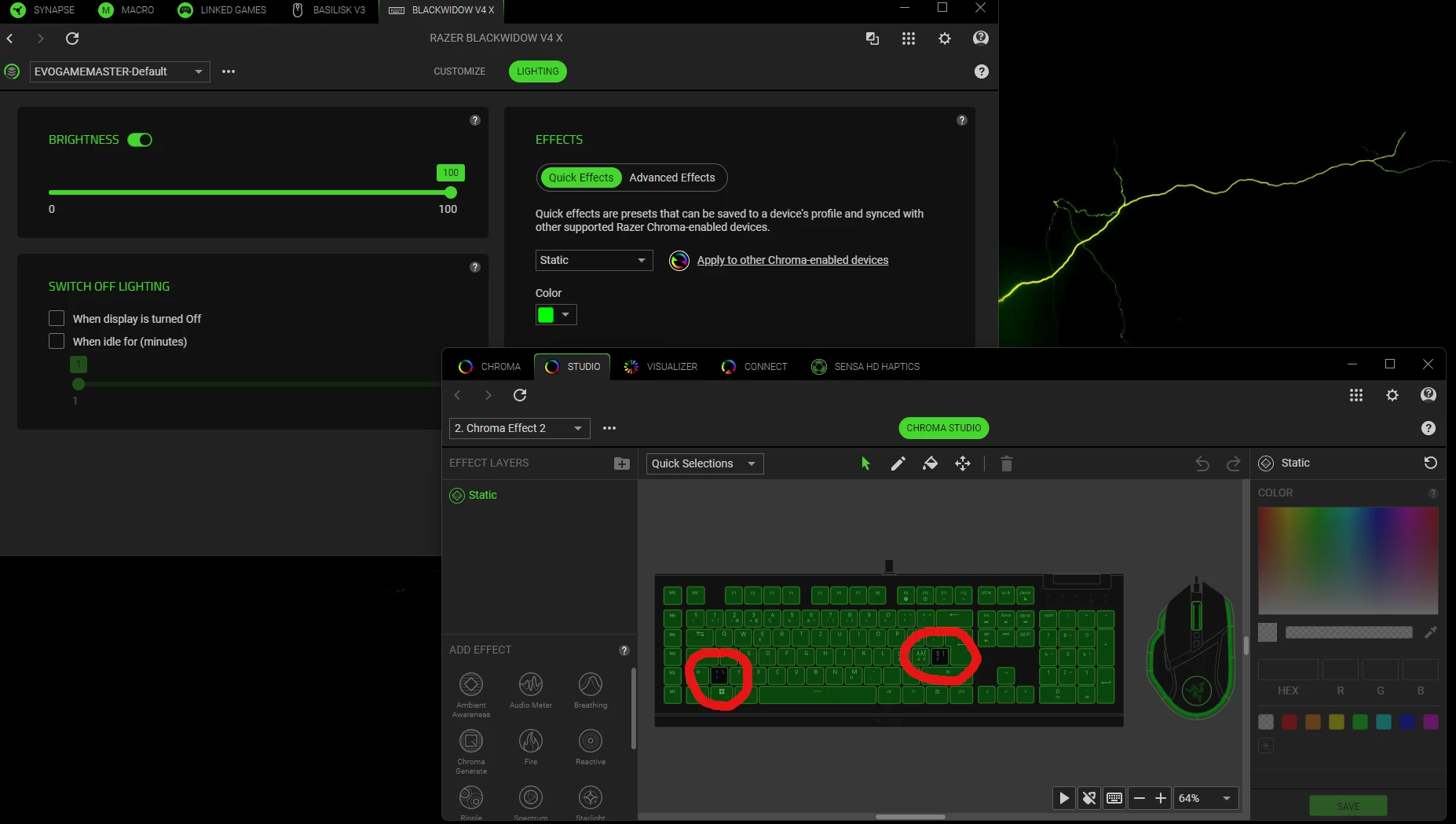Enable 'When display is turned Off'

(57, 318)
